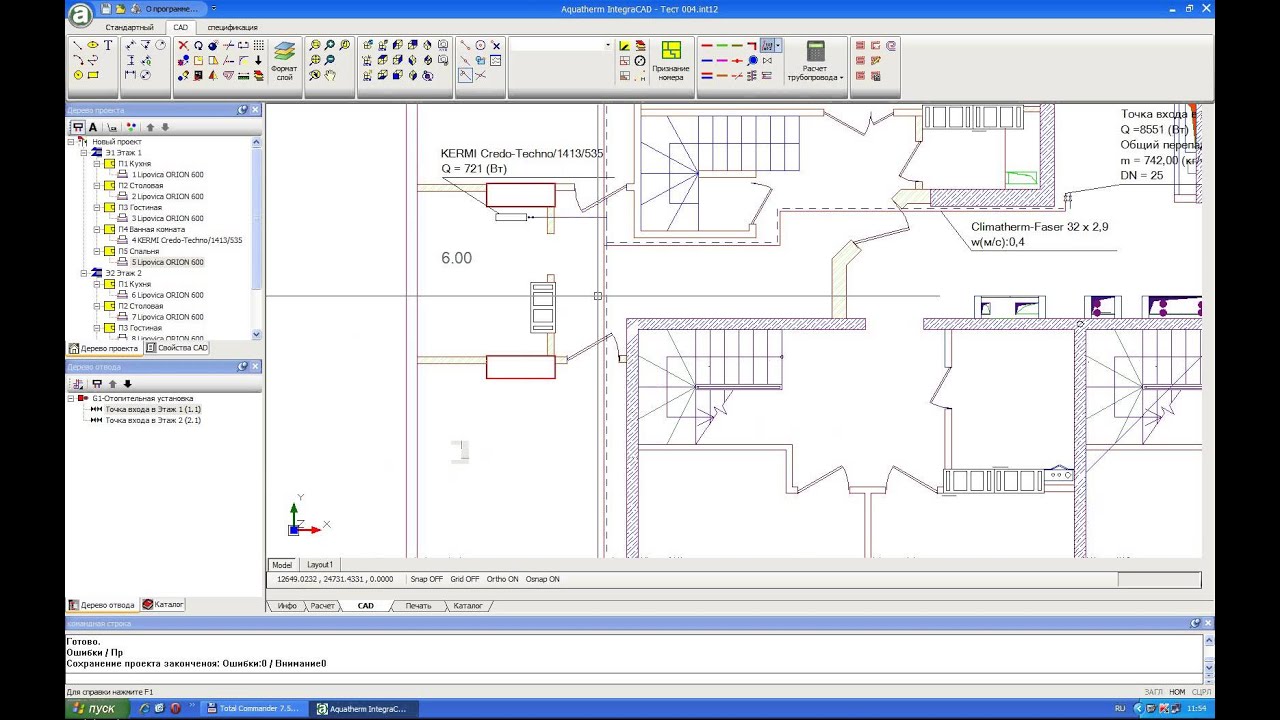Click the zoom-in magnifier icon

330,45
